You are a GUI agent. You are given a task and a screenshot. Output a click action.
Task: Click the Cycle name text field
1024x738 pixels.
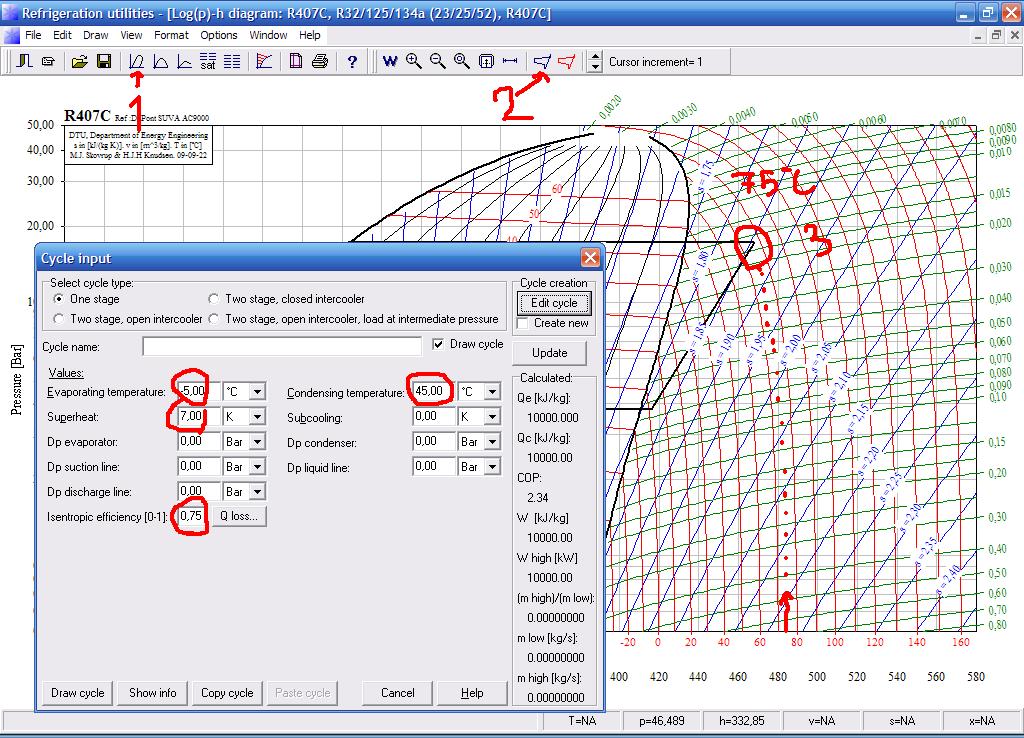(282, 346)
